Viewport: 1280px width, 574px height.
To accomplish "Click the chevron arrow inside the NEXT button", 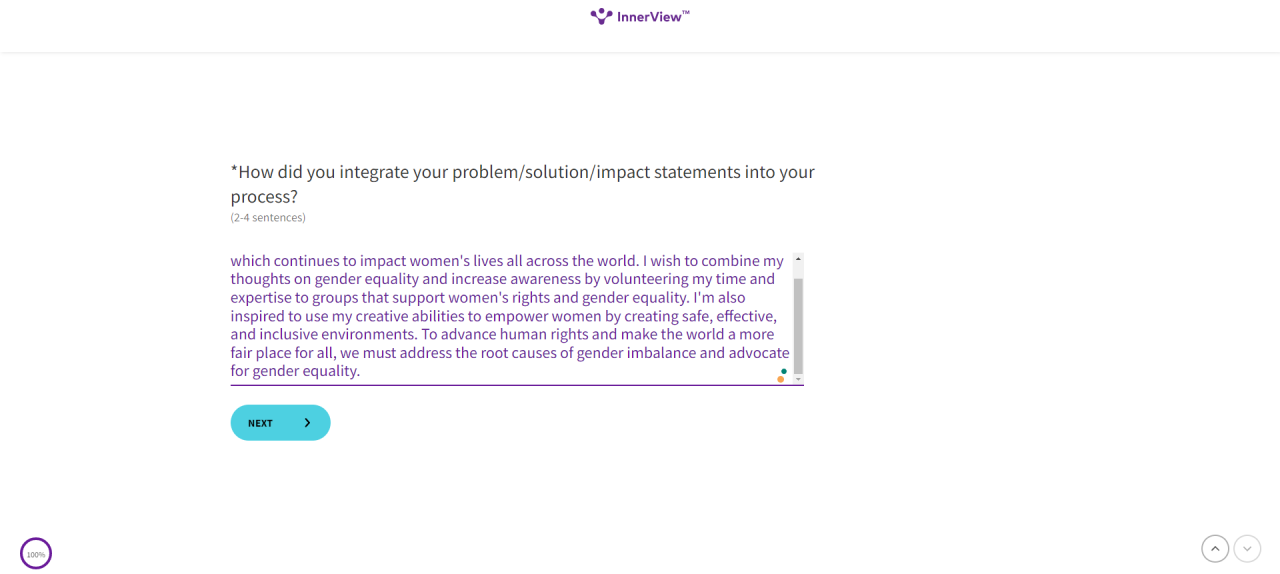I will (307, 423).
